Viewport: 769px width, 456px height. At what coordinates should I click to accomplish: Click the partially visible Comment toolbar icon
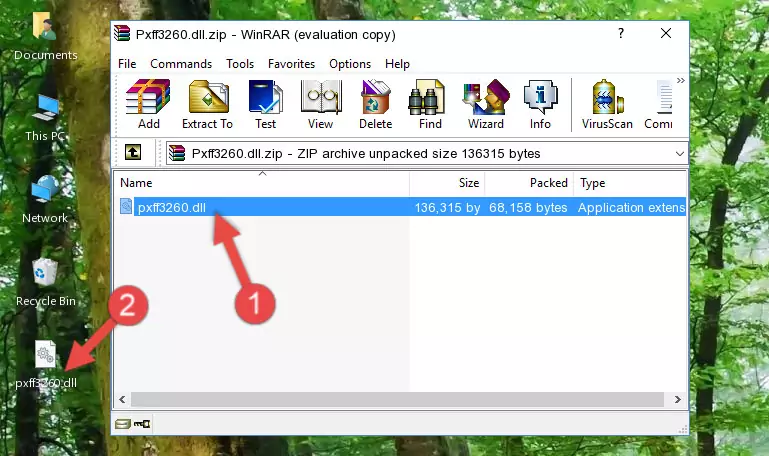tap(659, 104)
